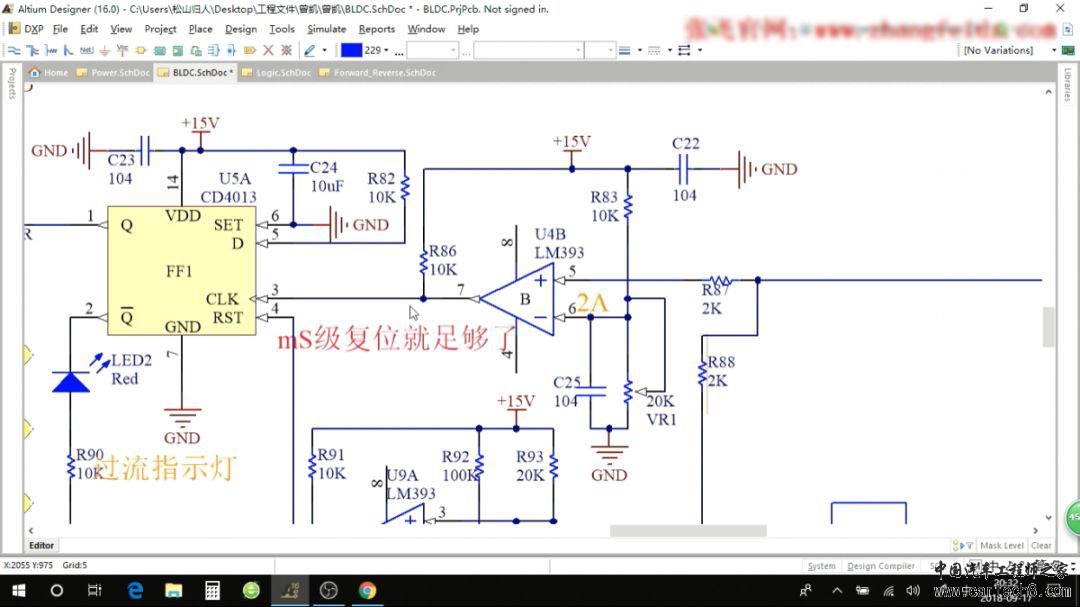Open the Reports menu
This screenshot has height=607, width=1080.
point(377,29)
